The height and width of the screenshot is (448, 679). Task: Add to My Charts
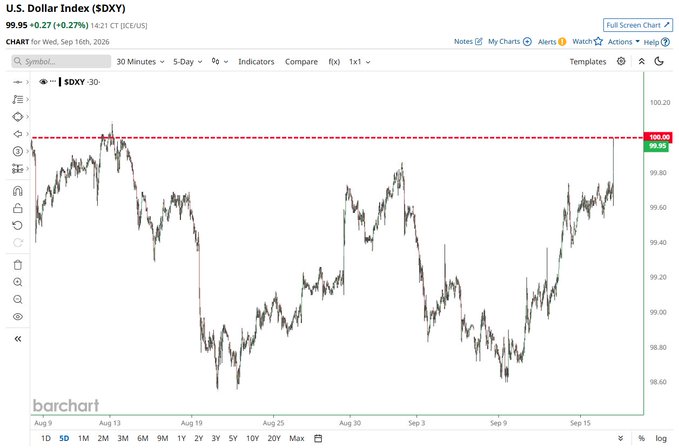click(510, 42)
